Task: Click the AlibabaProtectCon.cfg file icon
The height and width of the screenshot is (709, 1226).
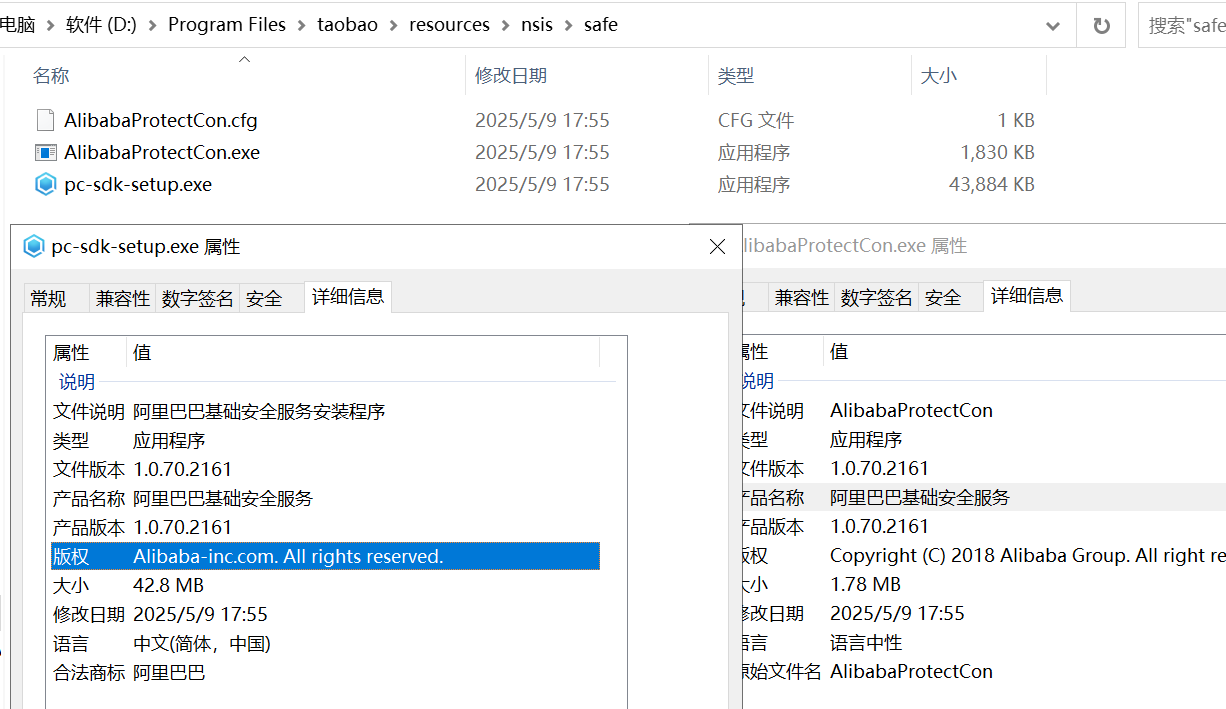Action: 44,120
